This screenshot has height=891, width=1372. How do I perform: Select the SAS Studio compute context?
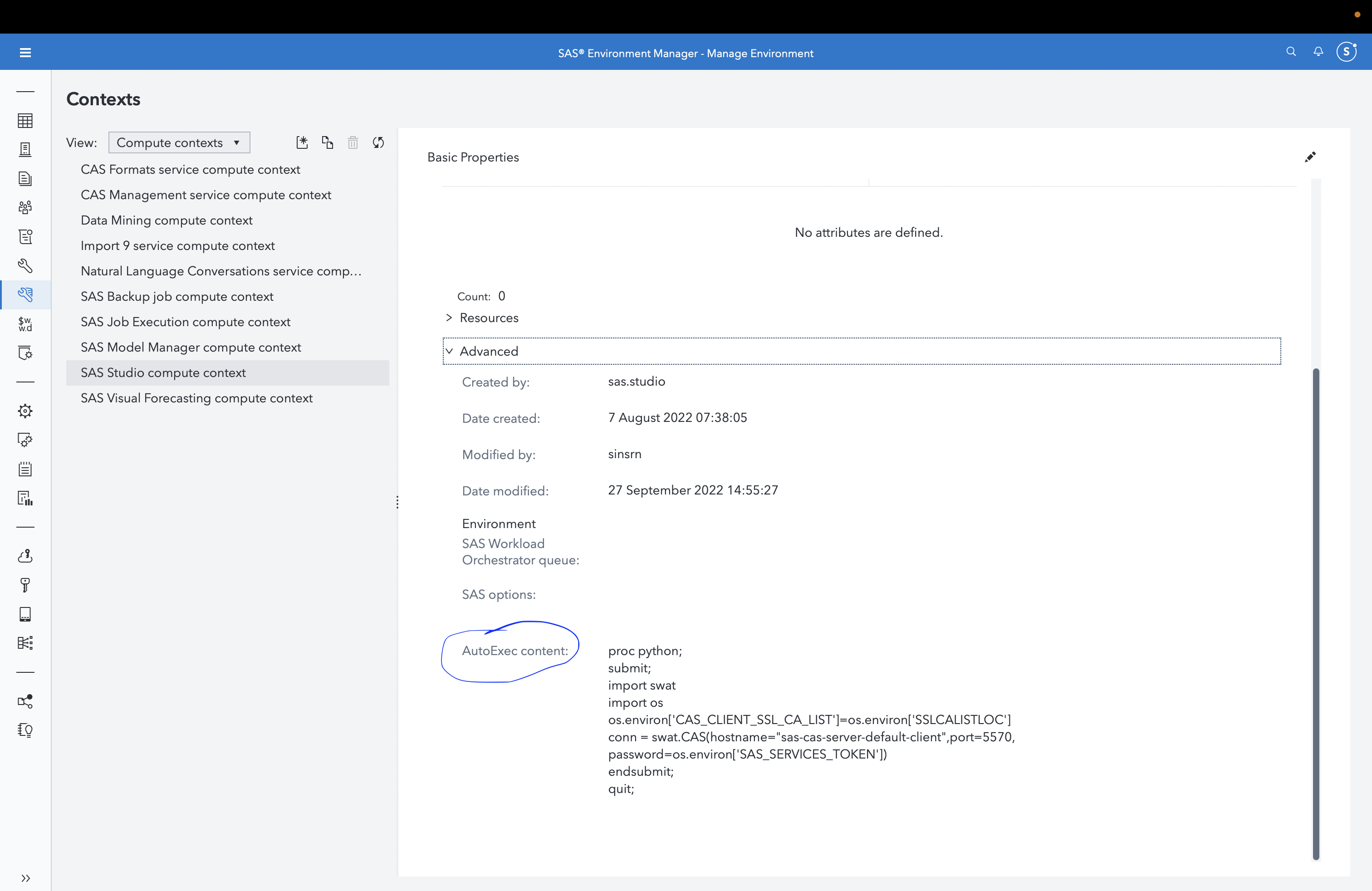(x=163, y=373)
